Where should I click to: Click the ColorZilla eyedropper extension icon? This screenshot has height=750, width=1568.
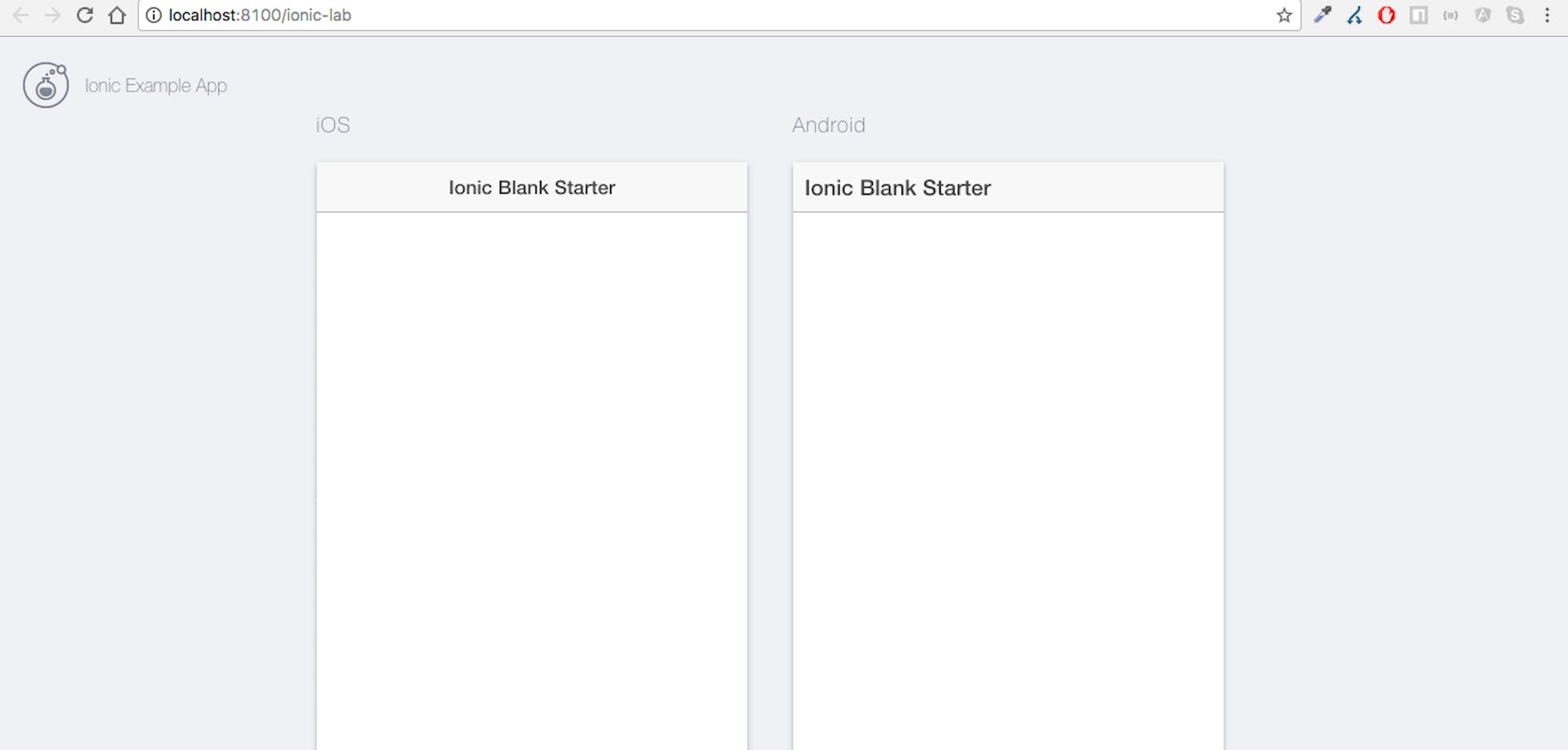coord(1323,15)
